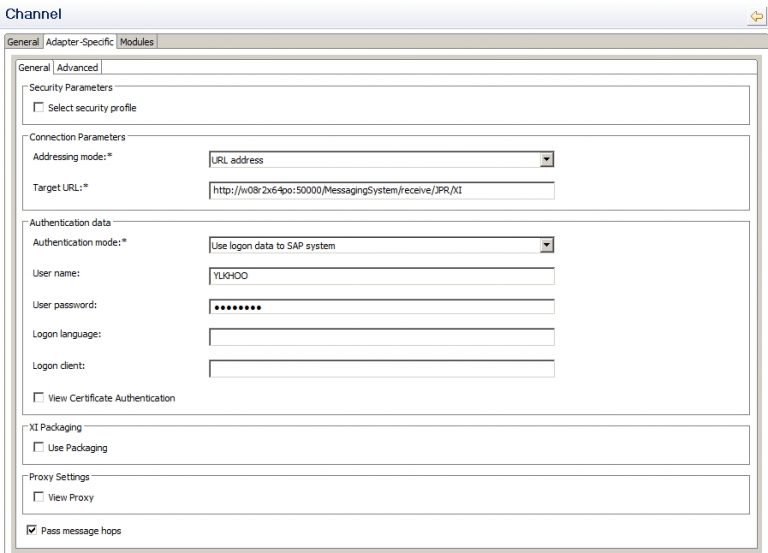
Task: Switch to the Advanced sub-tab
Action: pyautogui.click(x=77, y=68)
